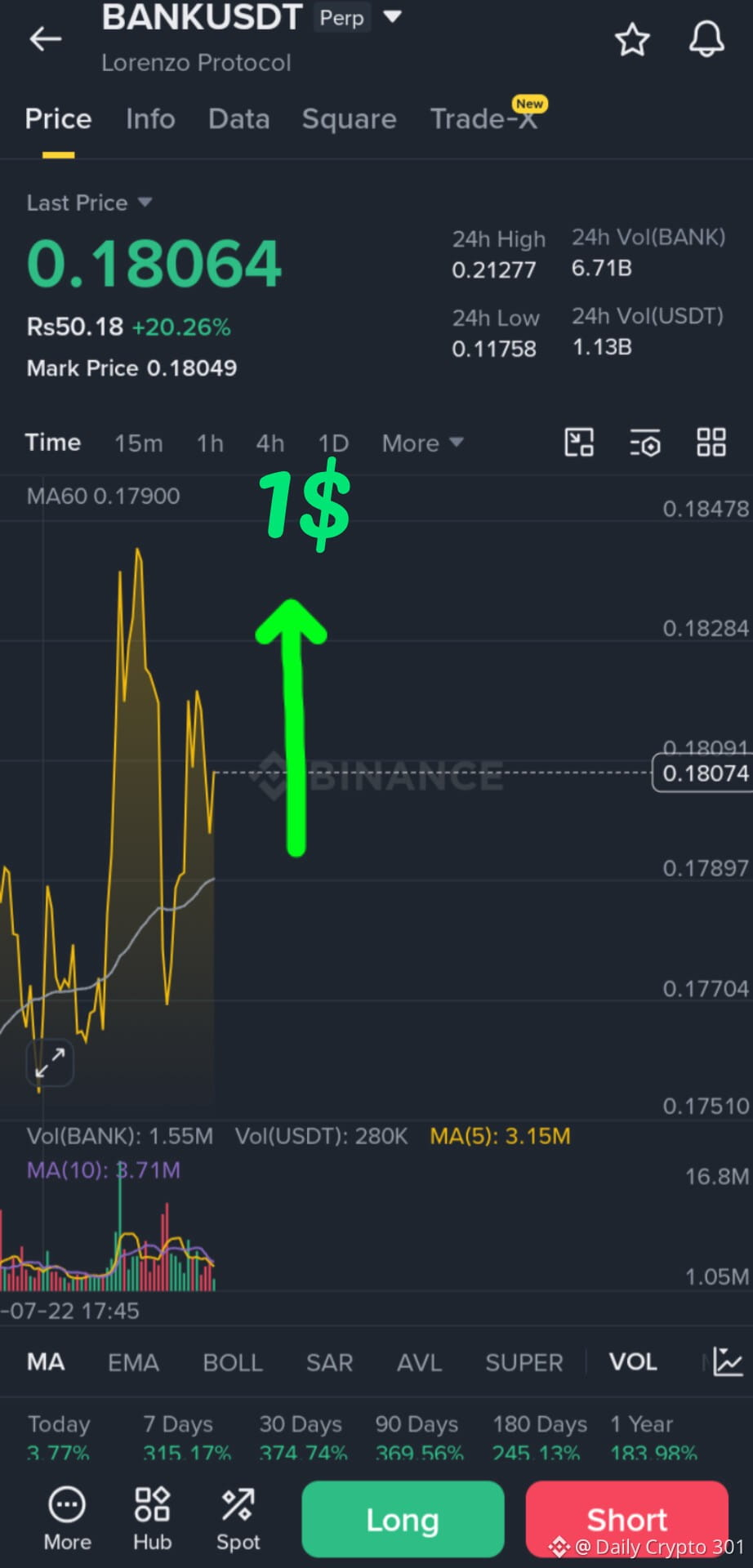Toggle BOLL indicator
This screenshot has width=753, height=1568.
click(x=233, y=1361)
